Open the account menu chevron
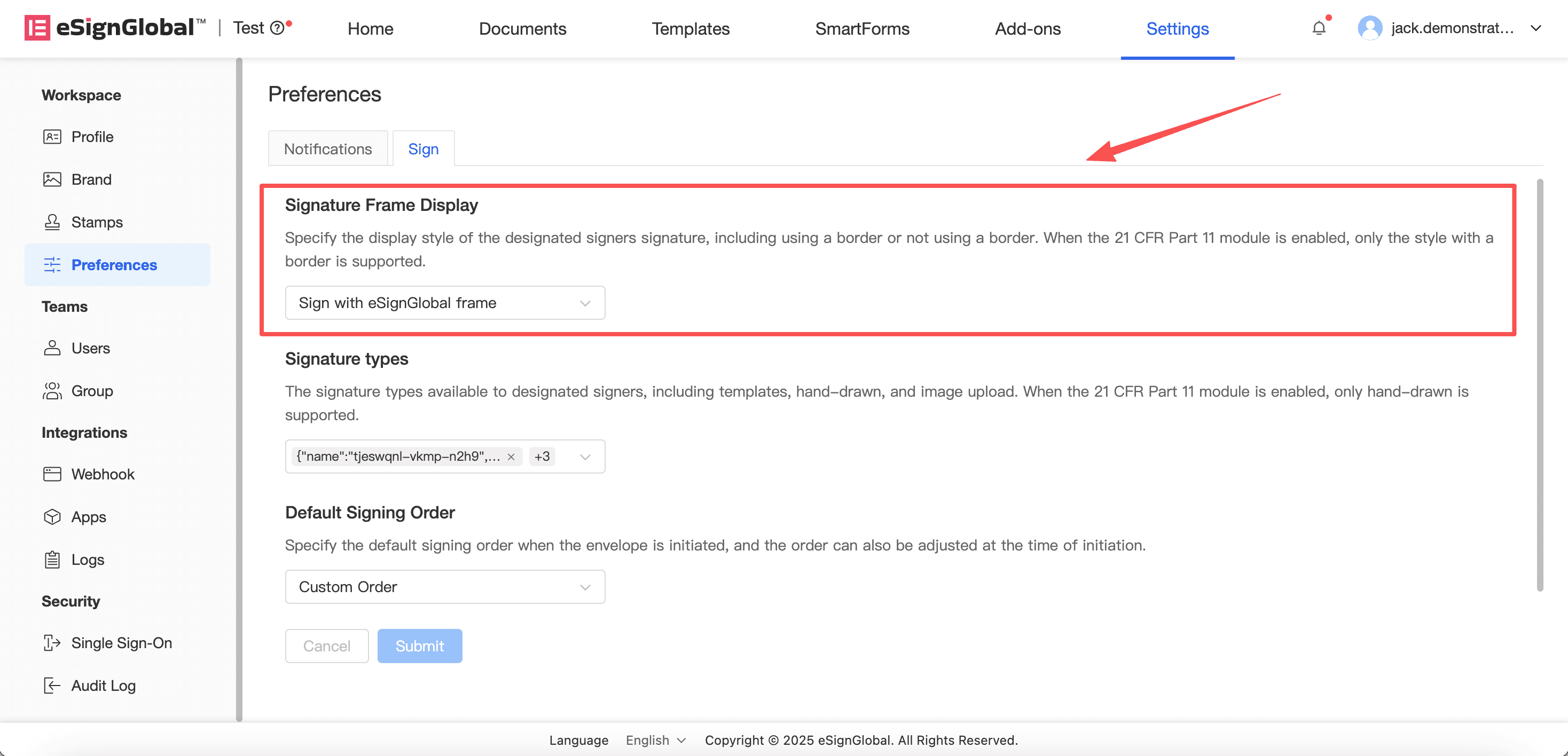Image resolution: width=1568 pixels, height=756 pixels. click(x=1536, y=28)
